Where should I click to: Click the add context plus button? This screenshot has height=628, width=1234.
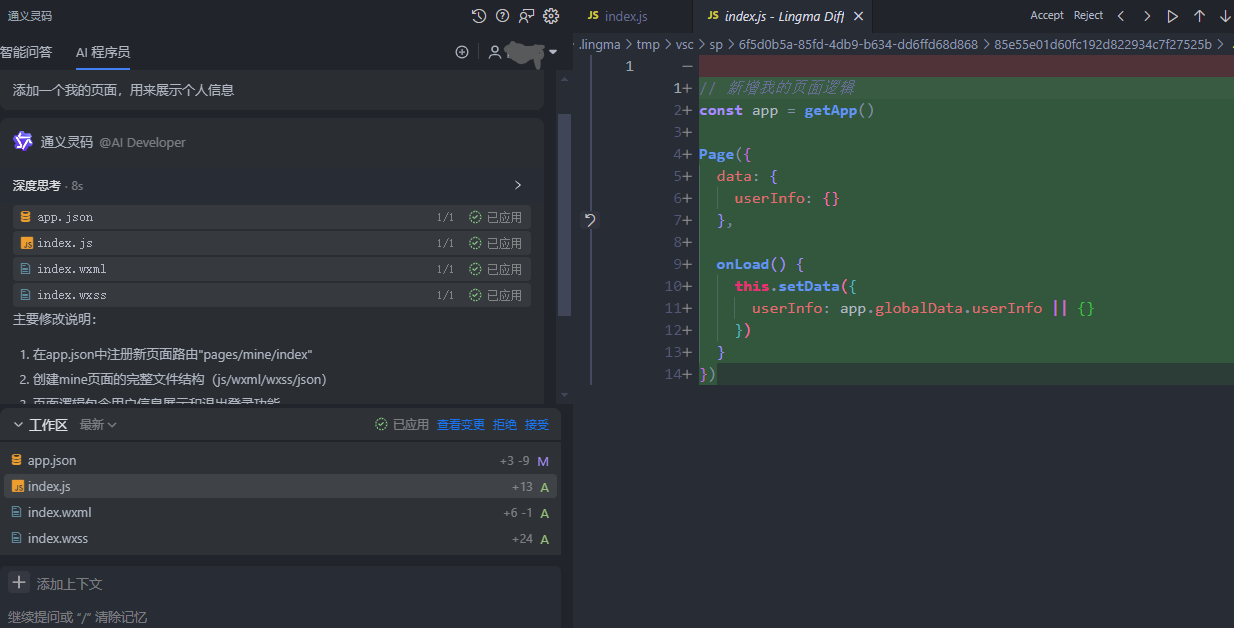(19, 583)
